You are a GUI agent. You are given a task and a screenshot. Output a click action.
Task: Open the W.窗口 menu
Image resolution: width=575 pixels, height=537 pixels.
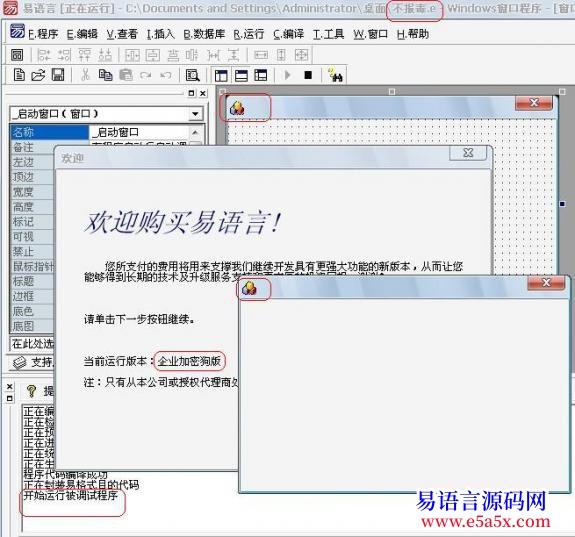pyautogui.click(x=370, y=34)
